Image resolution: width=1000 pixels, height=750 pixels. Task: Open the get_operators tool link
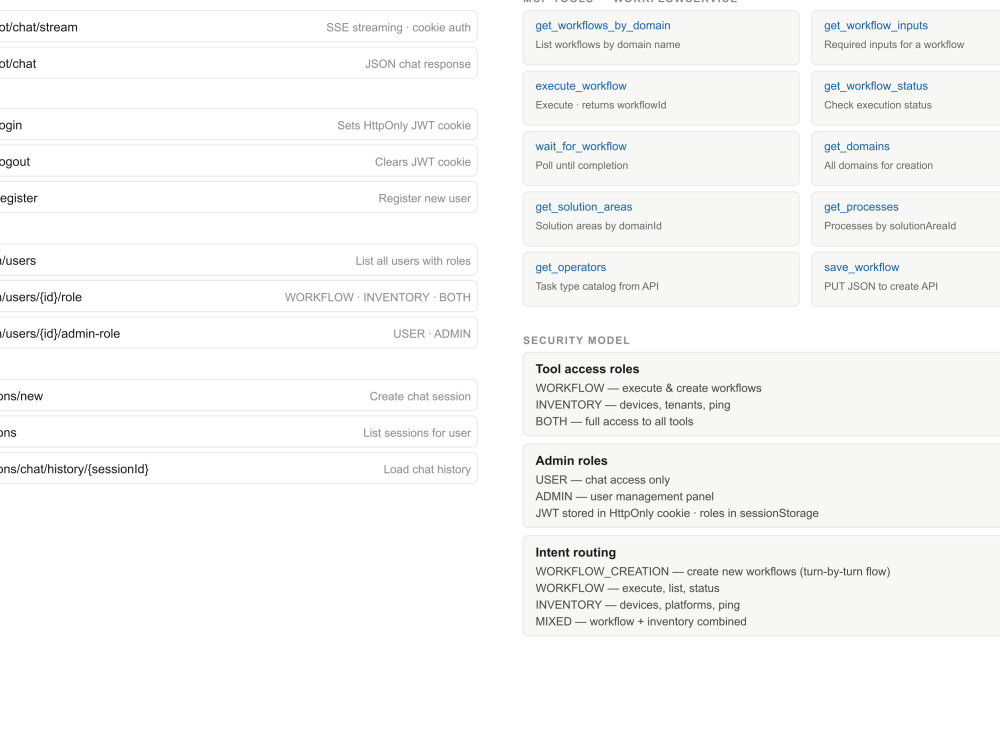[x=571, y=268]
